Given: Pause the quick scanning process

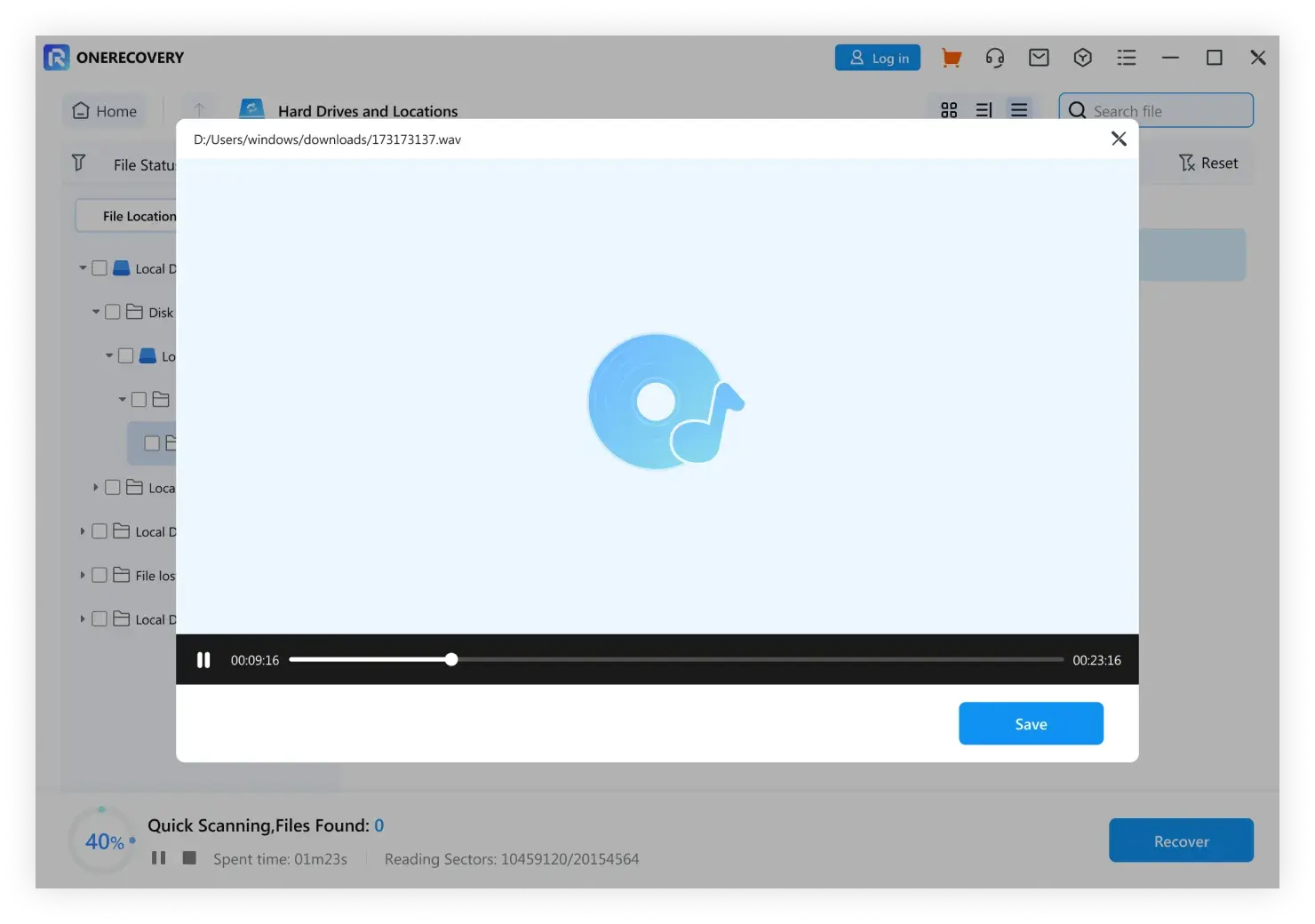Looking at the screenshot, I should click(158, 857).
